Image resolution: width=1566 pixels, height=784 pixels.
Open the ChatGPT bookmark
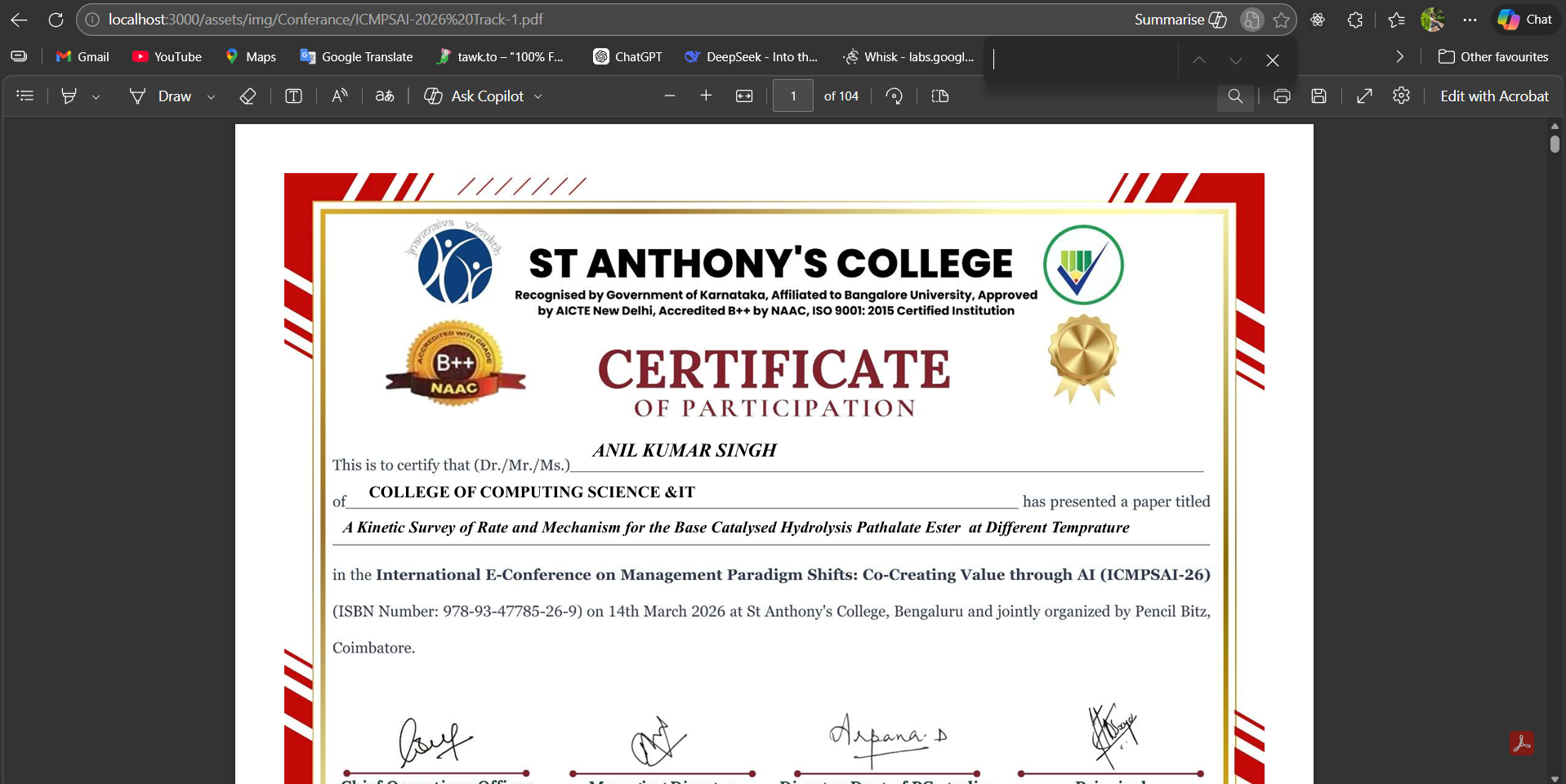pyautogui.click(x=627, y=57)
